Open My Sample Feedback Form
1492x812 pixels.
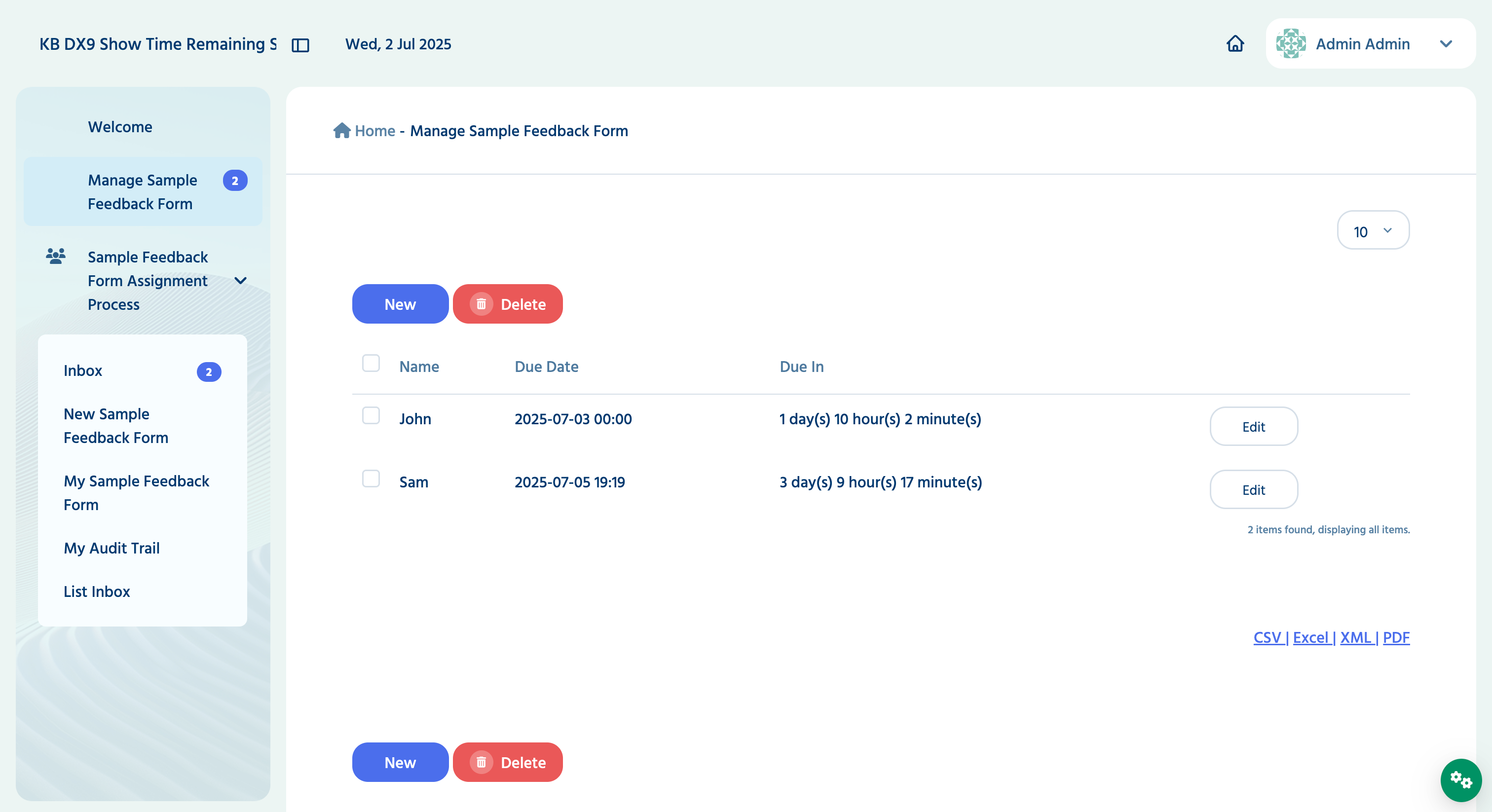[137, 493]
